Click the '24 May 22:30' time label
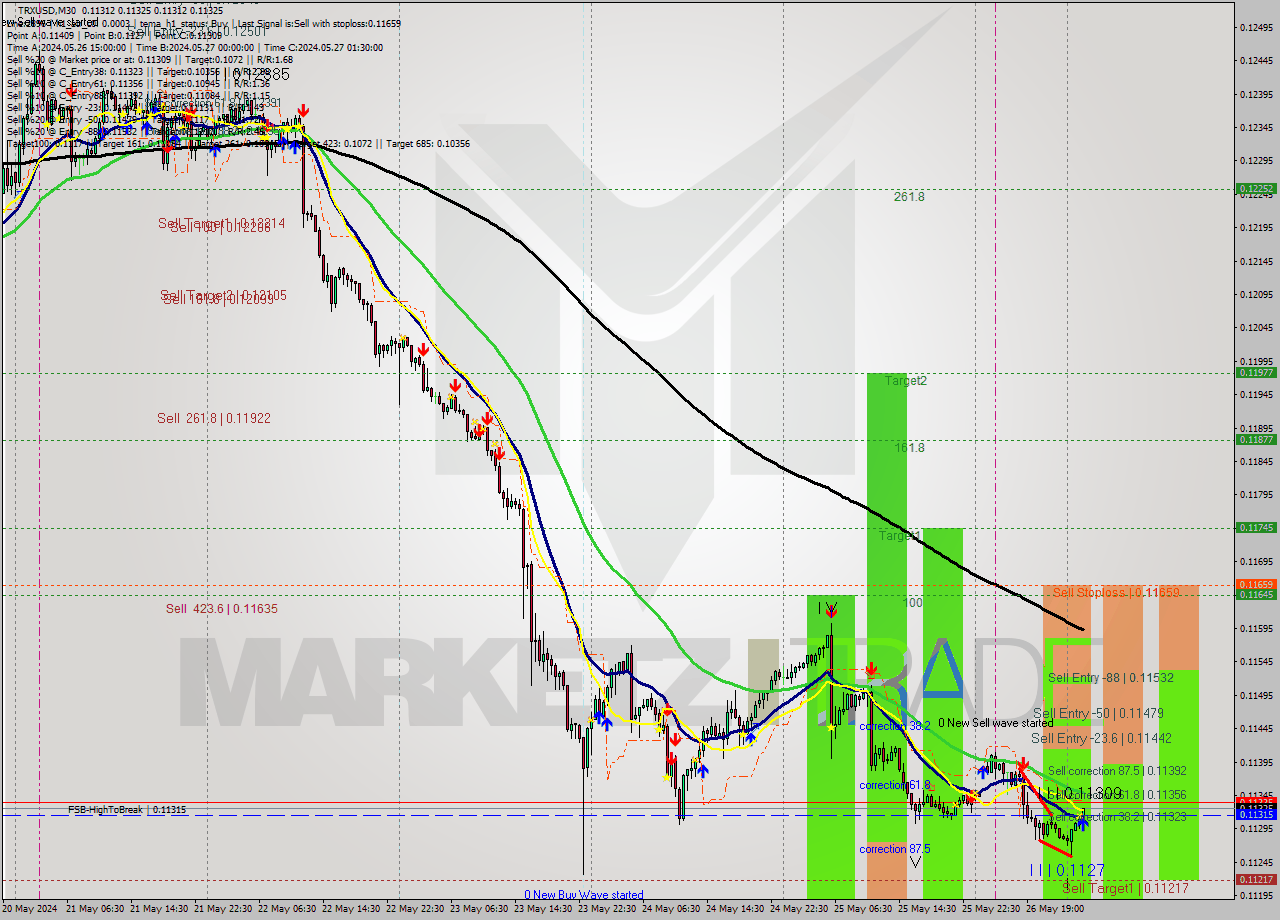Screen dimensions: 1280x920 pyautogui.click(x=799, y=909)
